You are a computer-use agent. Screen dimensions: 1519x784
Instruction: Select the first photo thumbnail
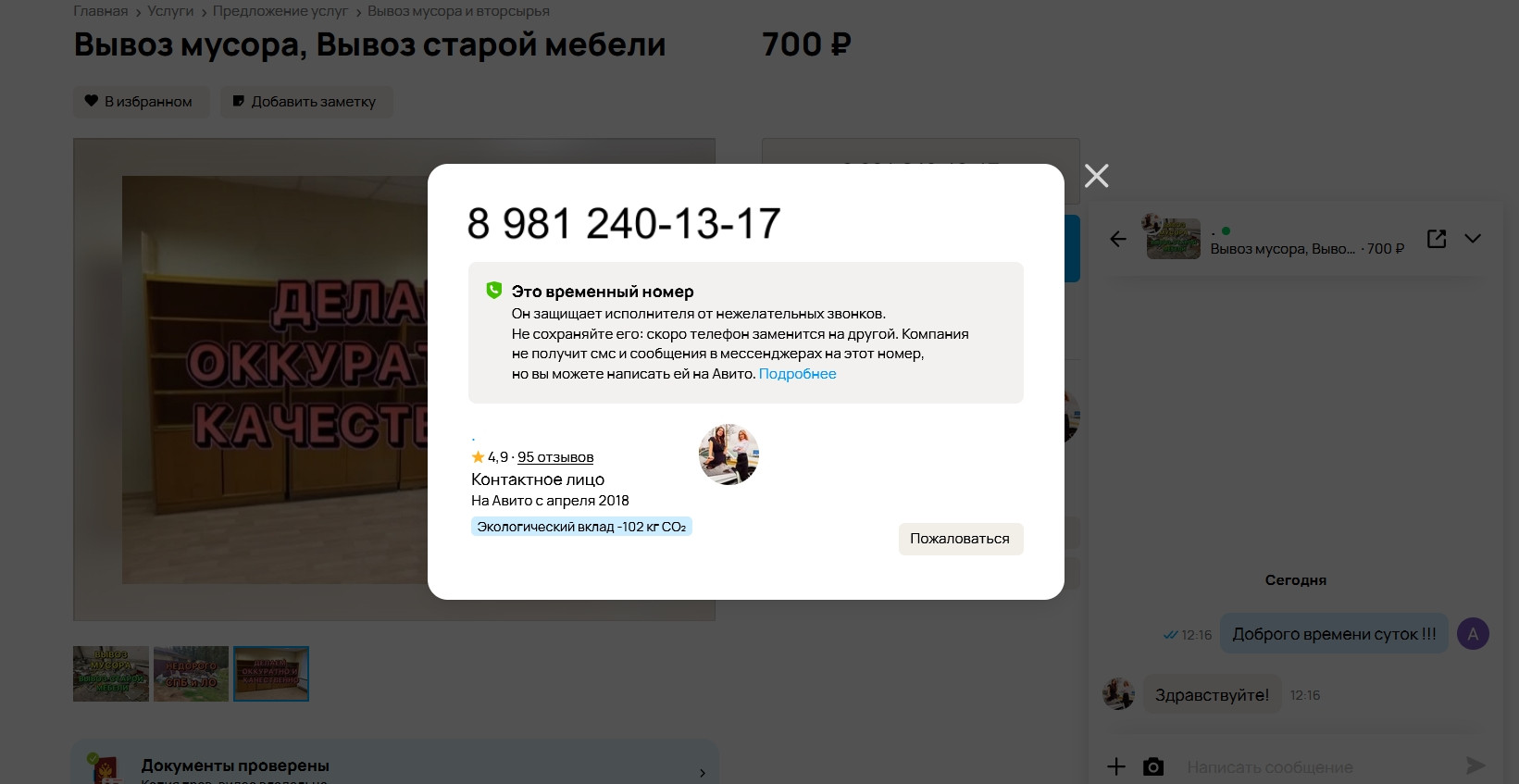[x=111, y=674]
